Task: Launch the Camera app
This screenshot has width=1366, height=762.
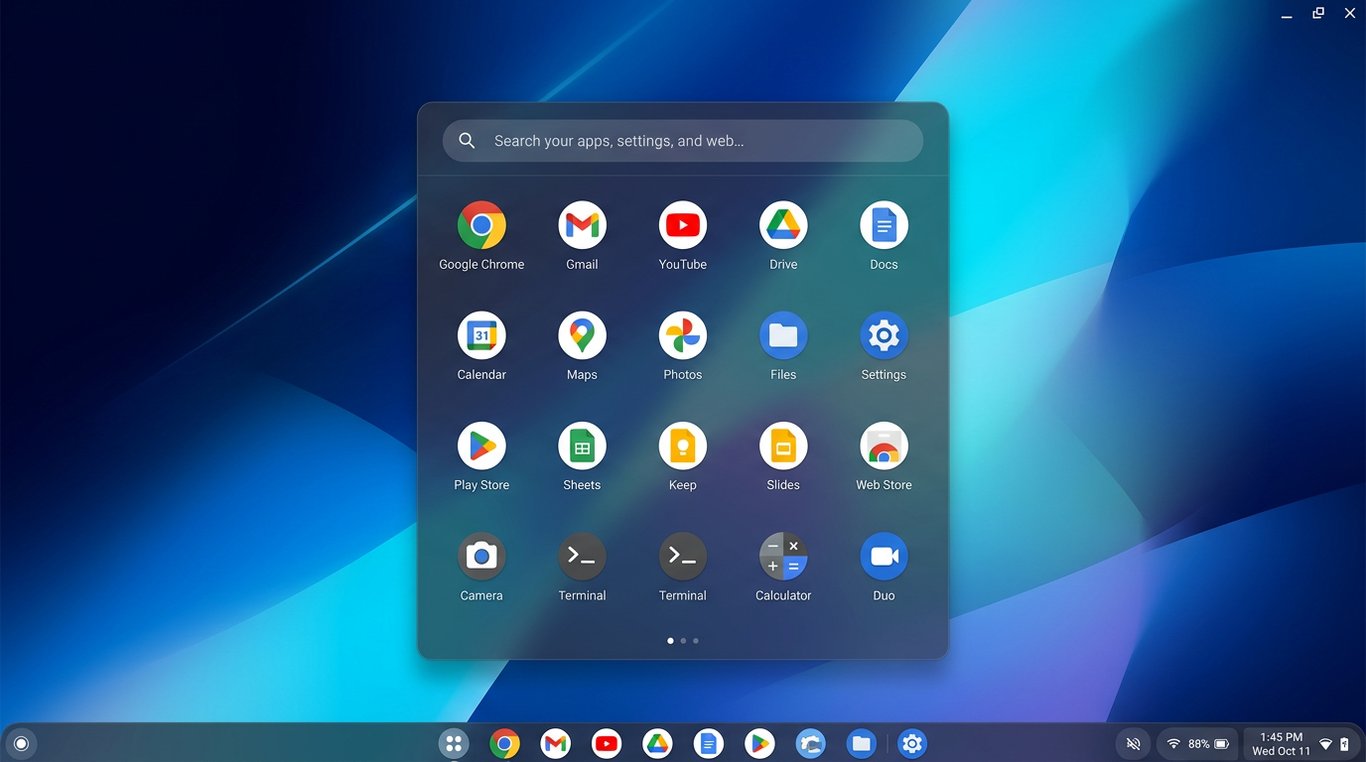Action: 481,556
